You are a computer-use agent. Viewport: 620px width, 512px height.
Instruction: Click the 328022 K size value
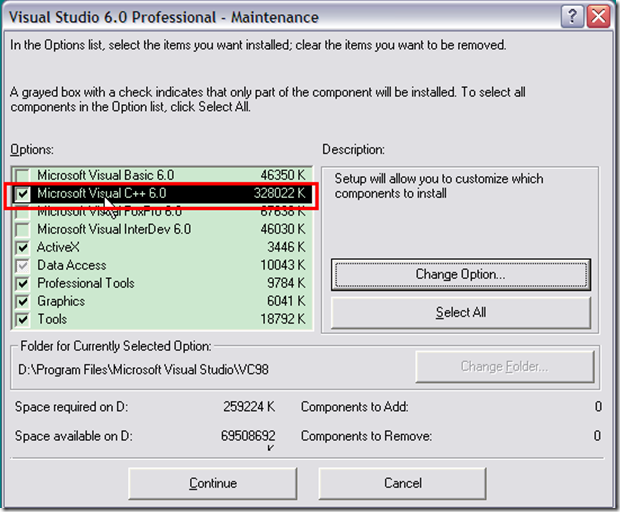point(279,193)
